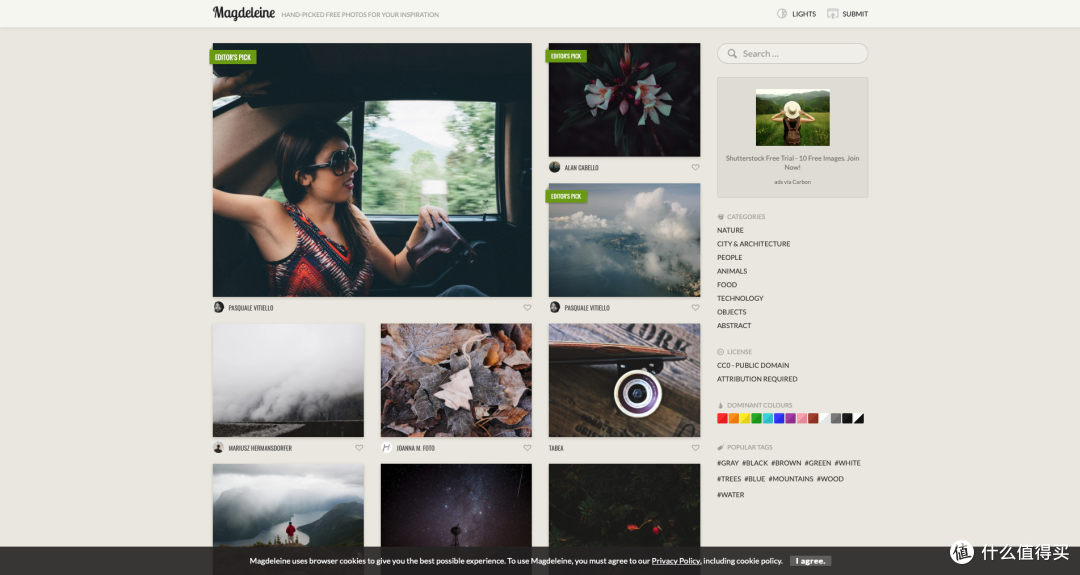Toggle the Lights mode
Image resolution: width=1080 pixels, height=575 pixels.
click(796, 14)
